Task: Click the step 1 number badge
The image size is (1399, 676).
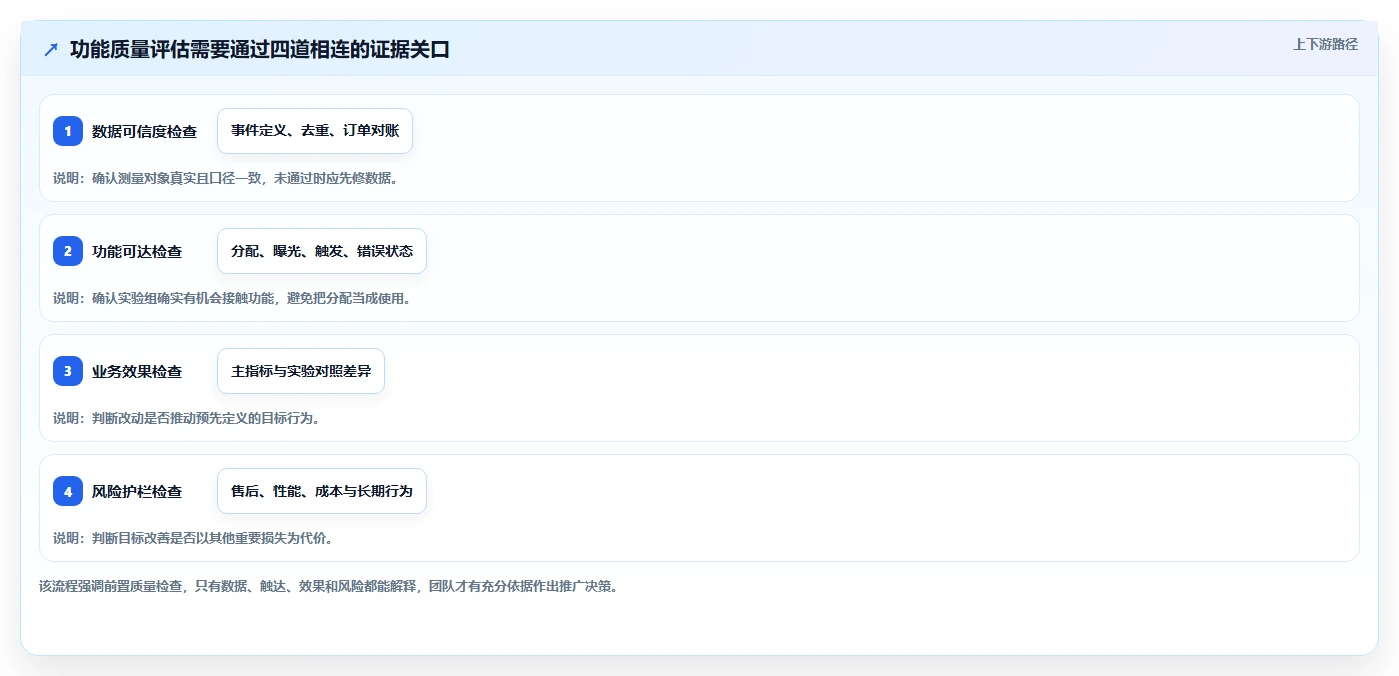Action: tap(68, 131)
